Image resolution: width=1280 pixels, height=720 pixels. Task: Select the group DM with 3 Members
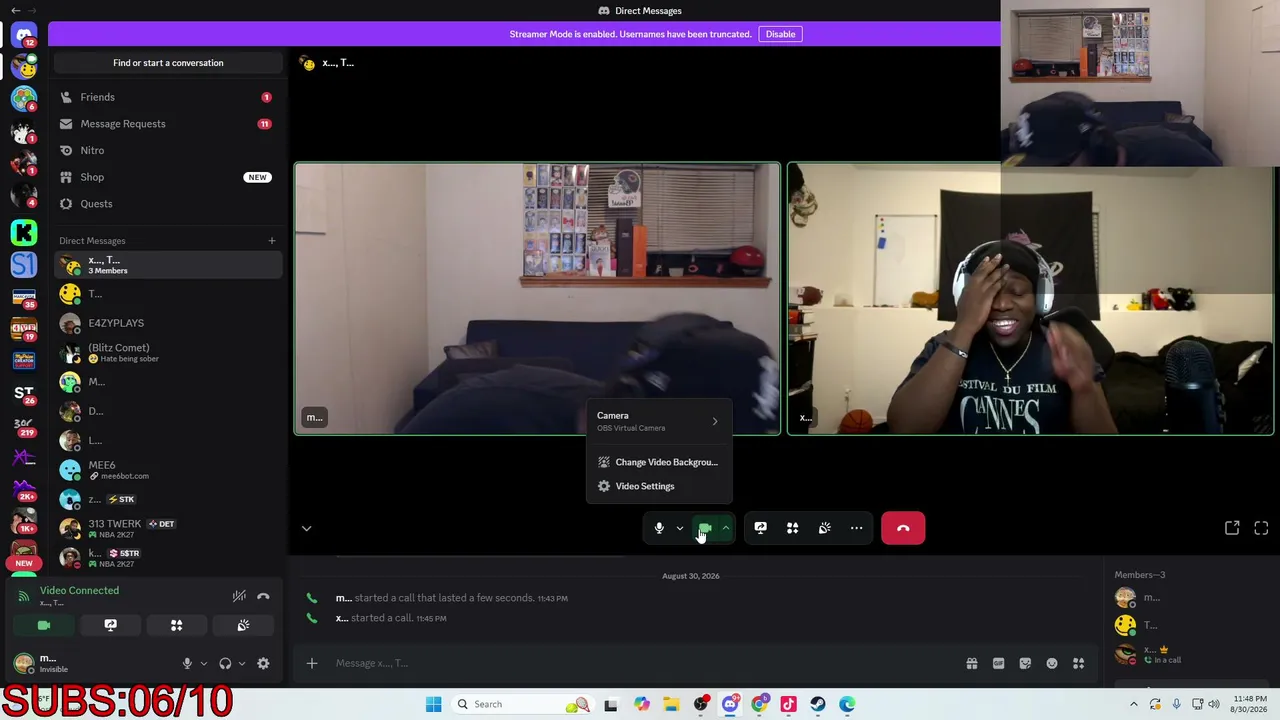[168, 265]
